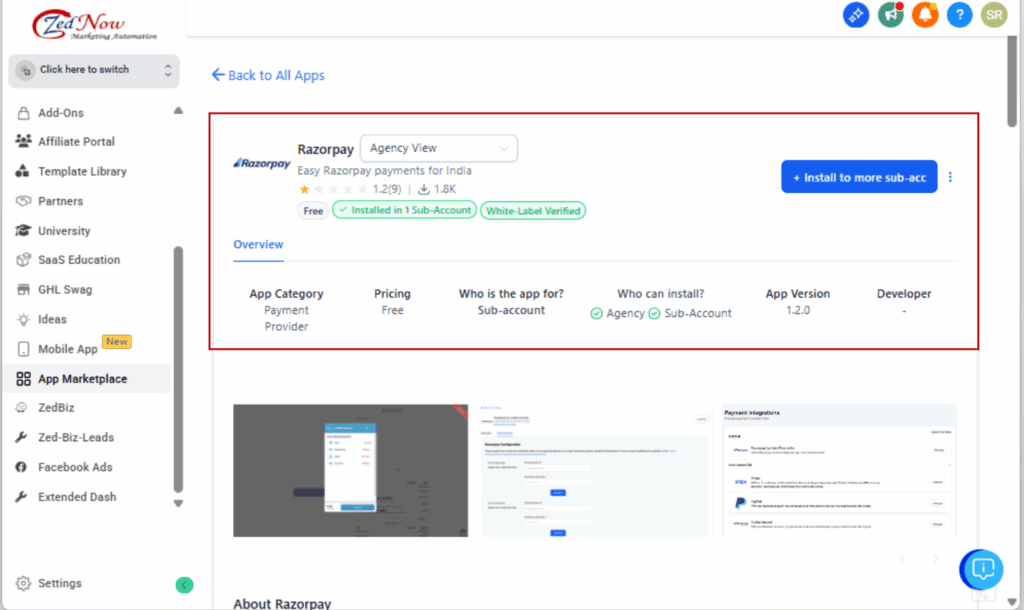Click the App Marketplace grid icon
Image resolution: width=1024 pixels, height=610 pixels.
pyautogui.click(x=24, y=379)
